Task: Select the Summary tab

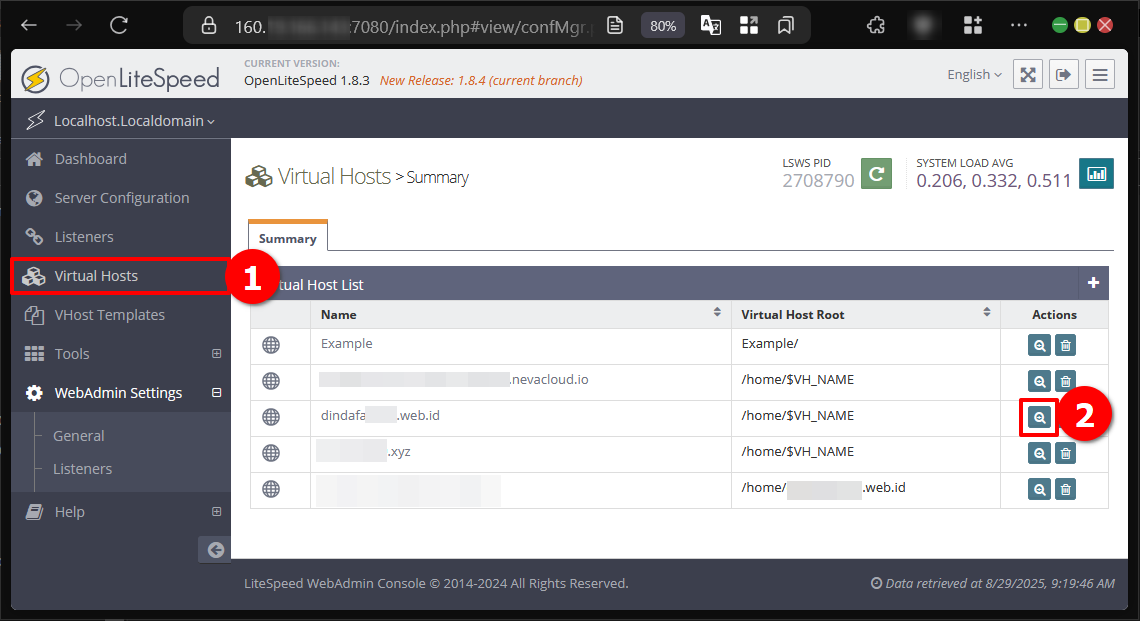Action: point(287,239)
